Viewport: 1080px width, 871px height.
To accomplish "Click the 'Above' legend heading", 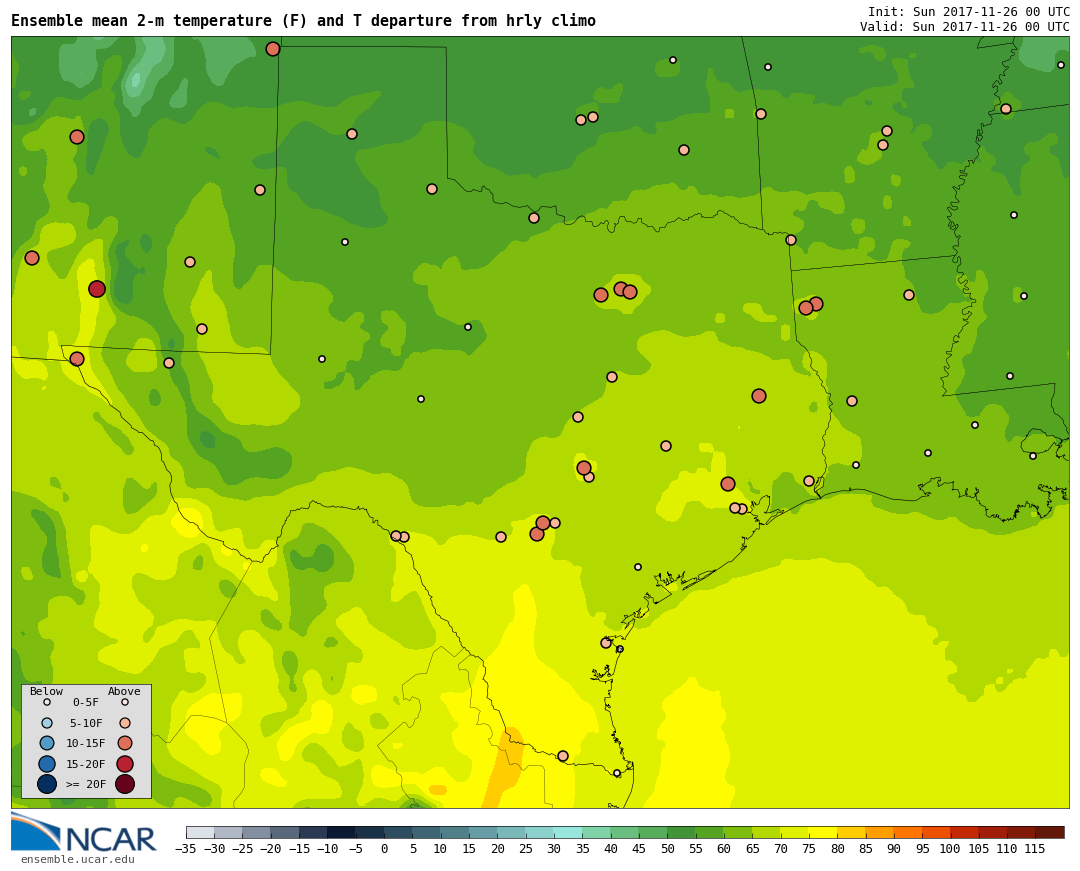I will tap(124, 691).
